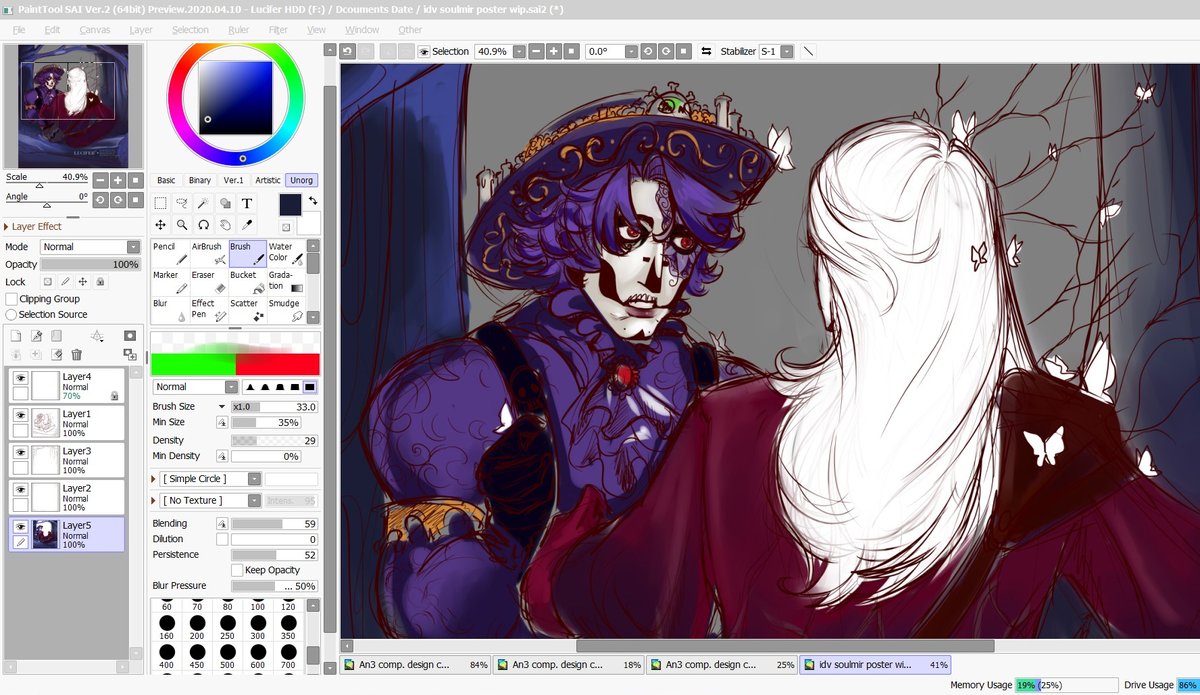Select the Move tool

point(160,225)
